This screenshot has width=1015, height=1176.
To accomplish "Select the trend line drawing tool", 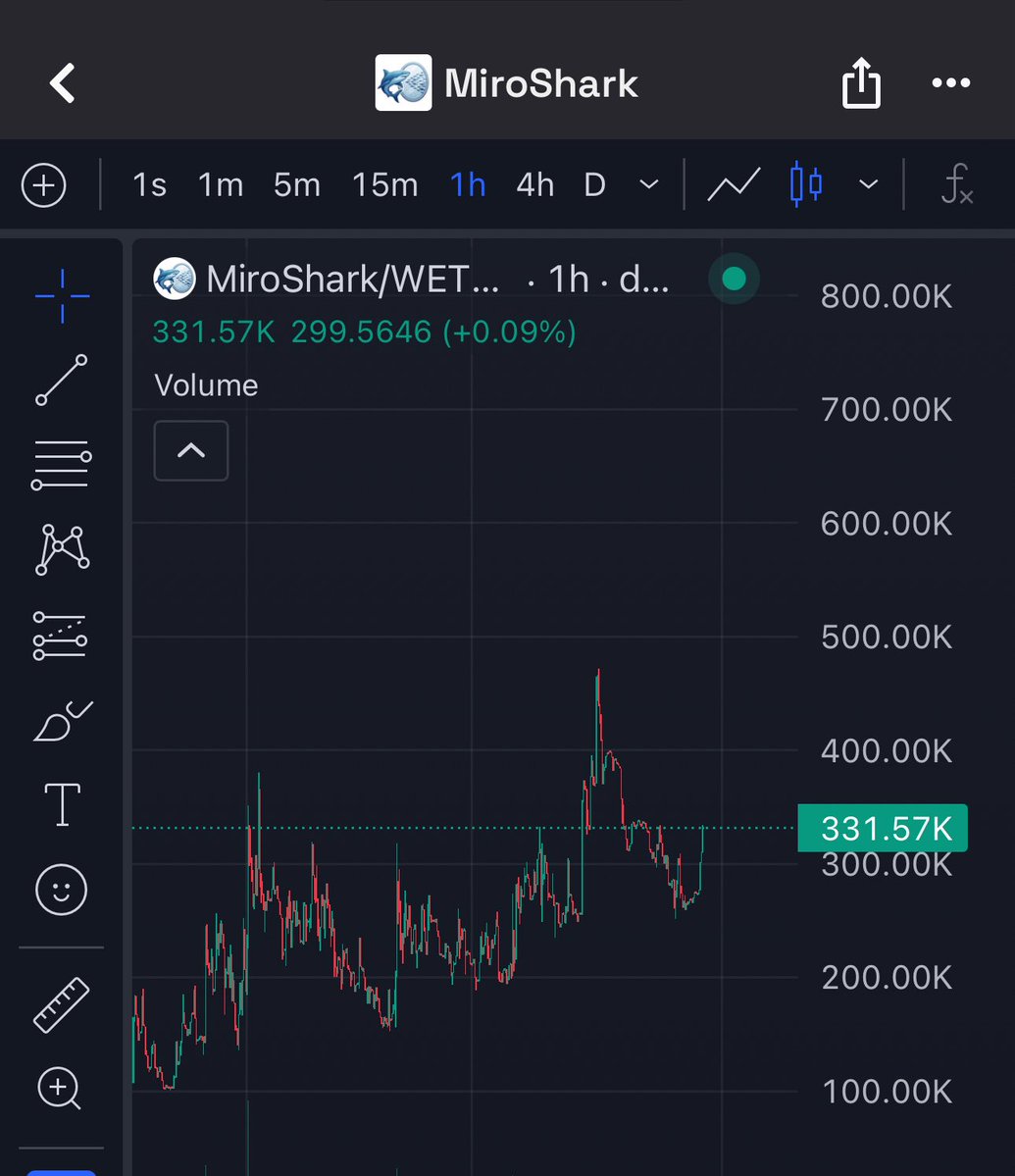I will tap(62, 381).
